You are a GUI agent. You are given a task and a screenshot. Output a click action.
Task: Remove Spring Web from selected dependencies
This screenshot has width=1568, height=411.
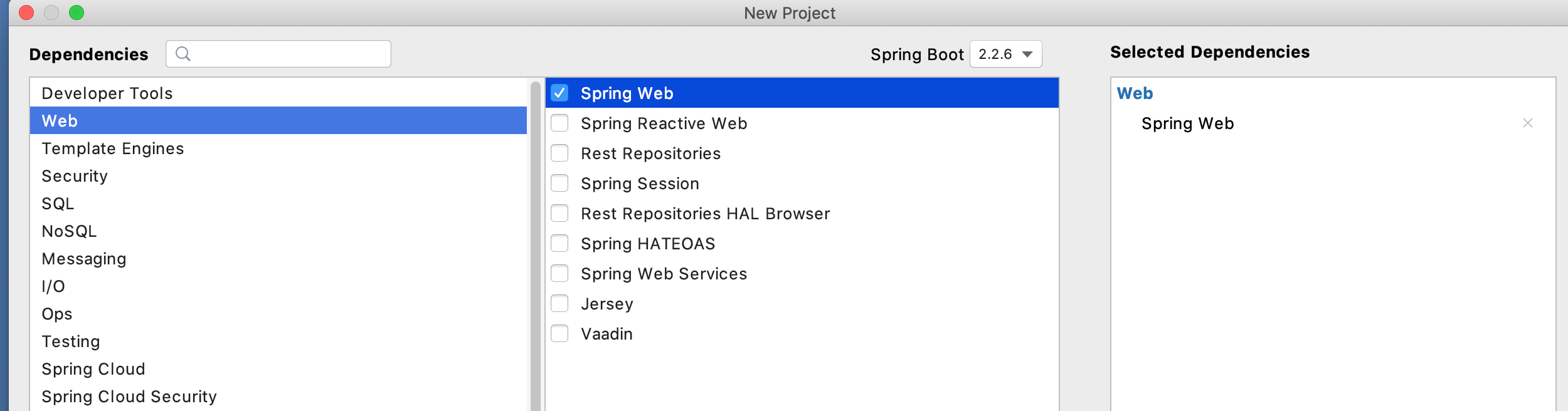1527,123
